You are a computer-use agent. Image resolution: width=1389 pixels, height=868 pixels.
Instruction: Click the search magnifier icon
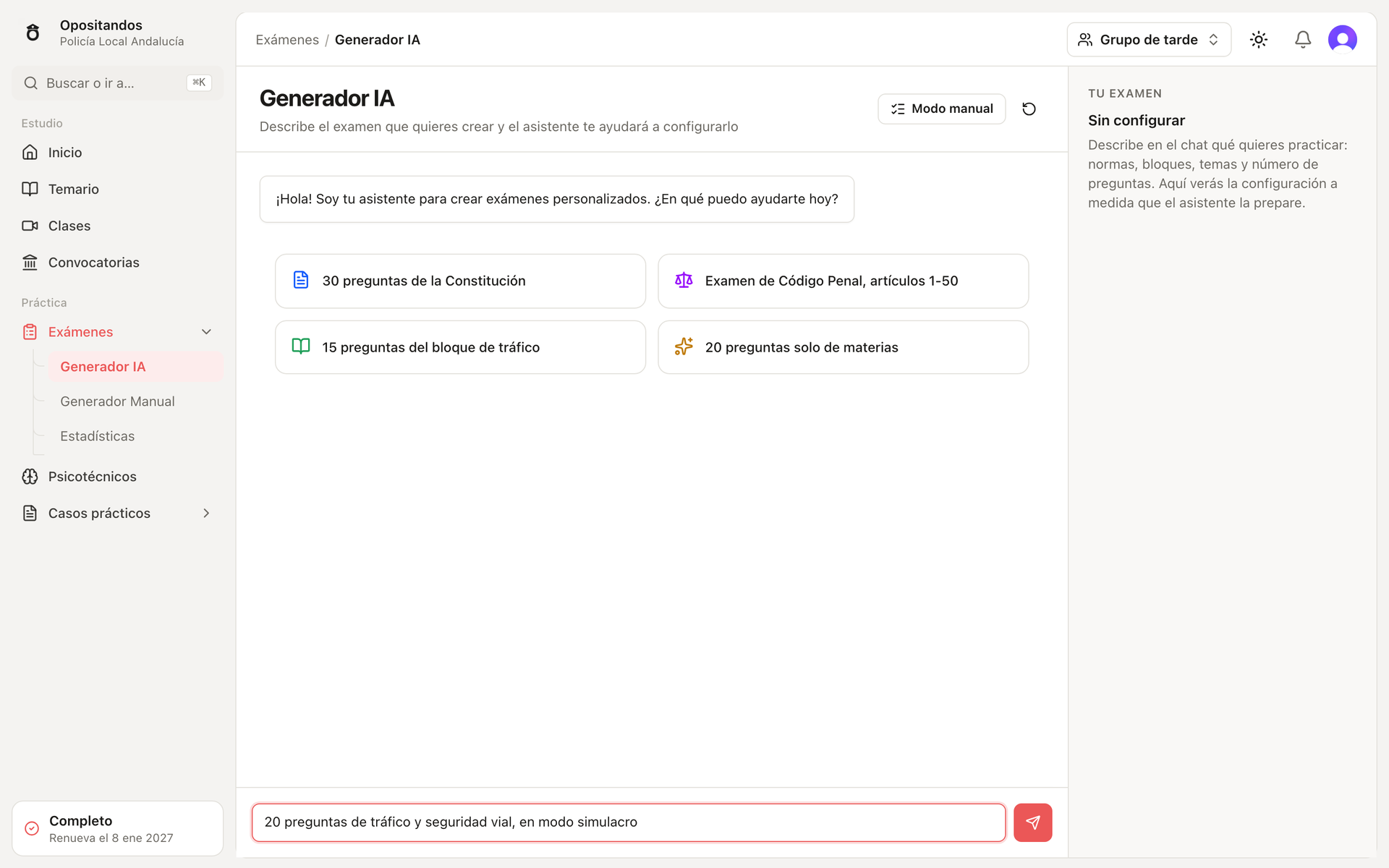coord(30,83)
